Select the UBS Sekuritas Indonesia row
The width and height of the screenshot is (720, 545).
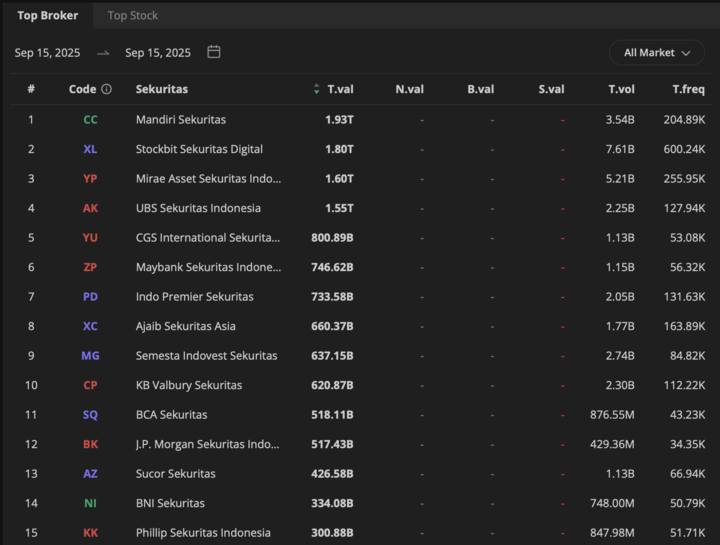pos(198,208)
